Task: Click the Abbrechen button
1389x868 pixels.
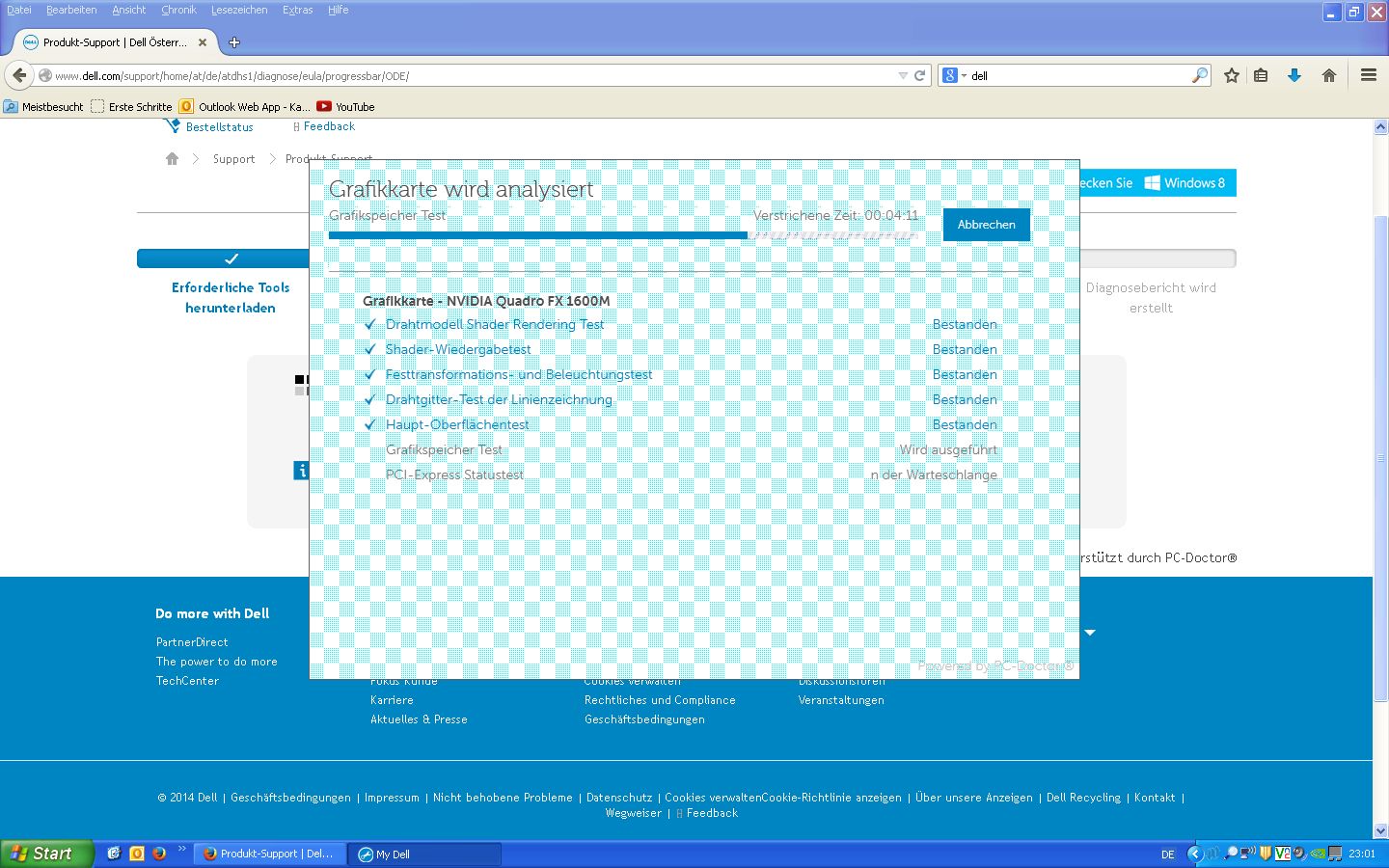Action: tap(986, 225)
